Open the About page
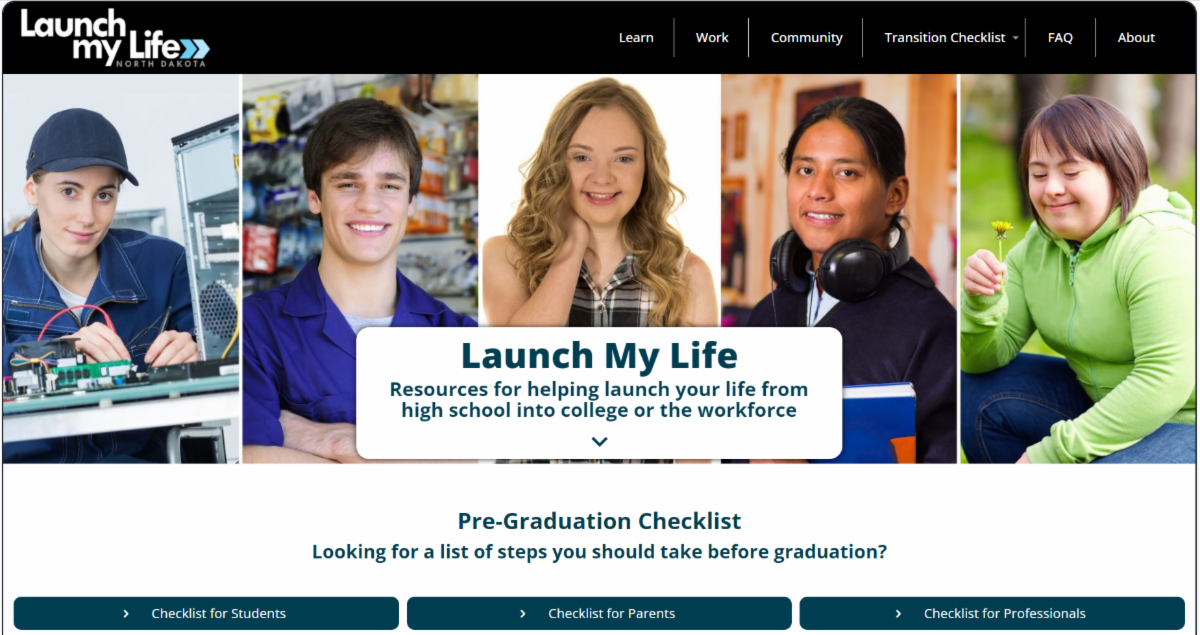This screenshot has width=1200, height=635. click(1136, 37)
